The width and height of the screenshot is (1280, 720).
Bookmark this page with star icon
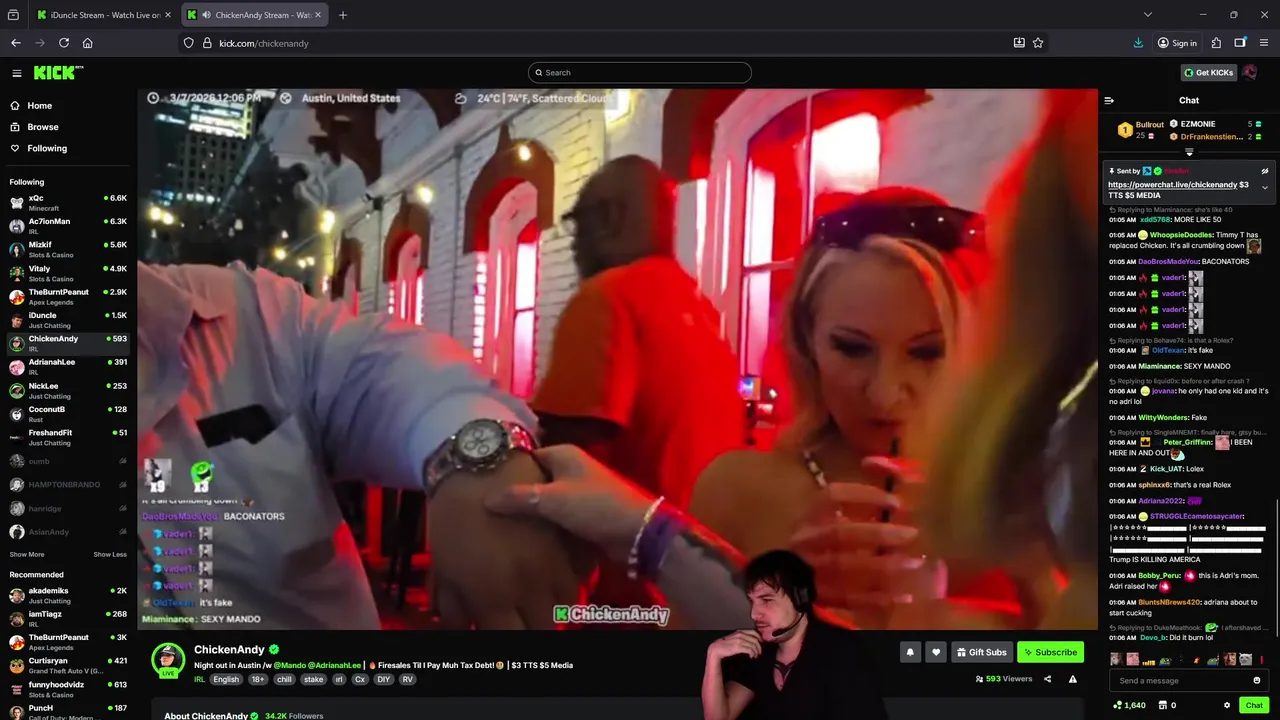[1038, 43]
